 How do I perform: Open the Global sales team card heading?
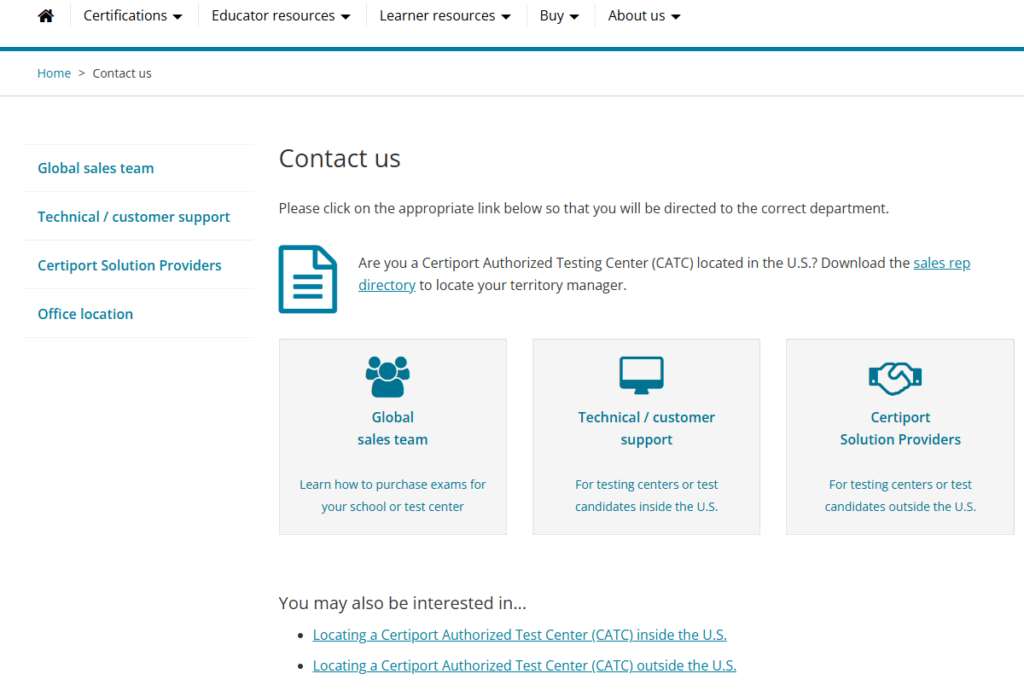click(x=392, y=429)
